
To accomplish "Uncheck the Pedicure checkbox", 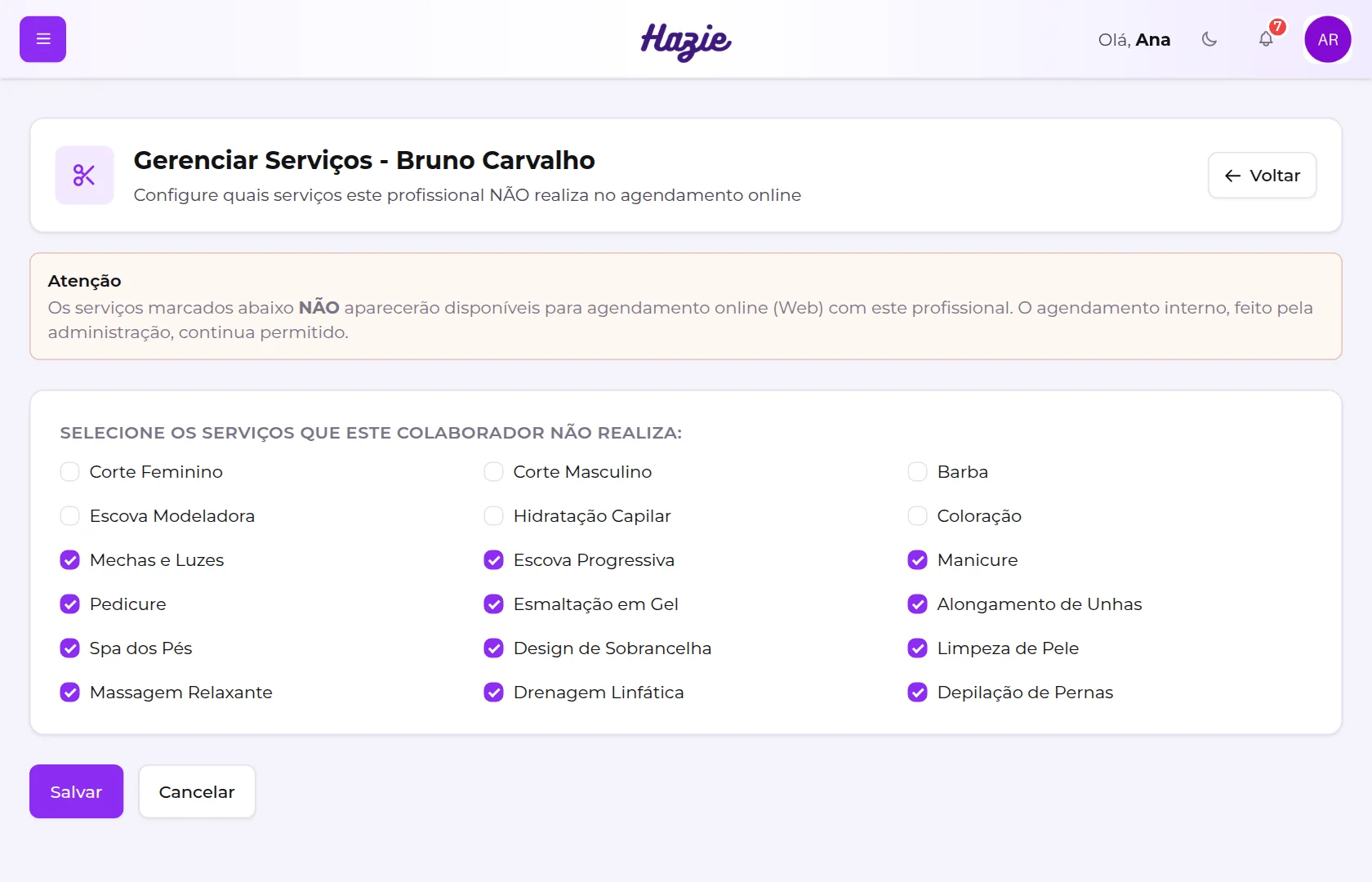I will click(x=70, y=604).
